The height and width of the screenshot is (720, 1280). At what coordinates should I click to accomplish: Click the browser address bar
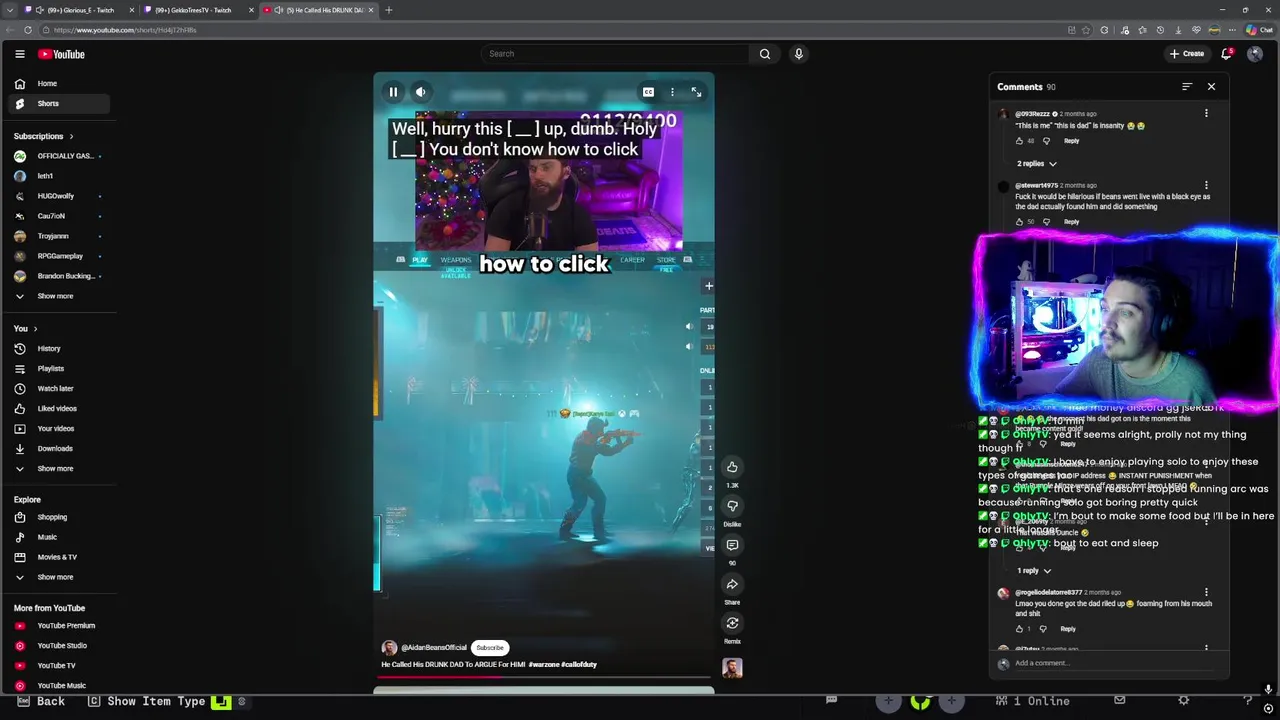pos(550,30)
